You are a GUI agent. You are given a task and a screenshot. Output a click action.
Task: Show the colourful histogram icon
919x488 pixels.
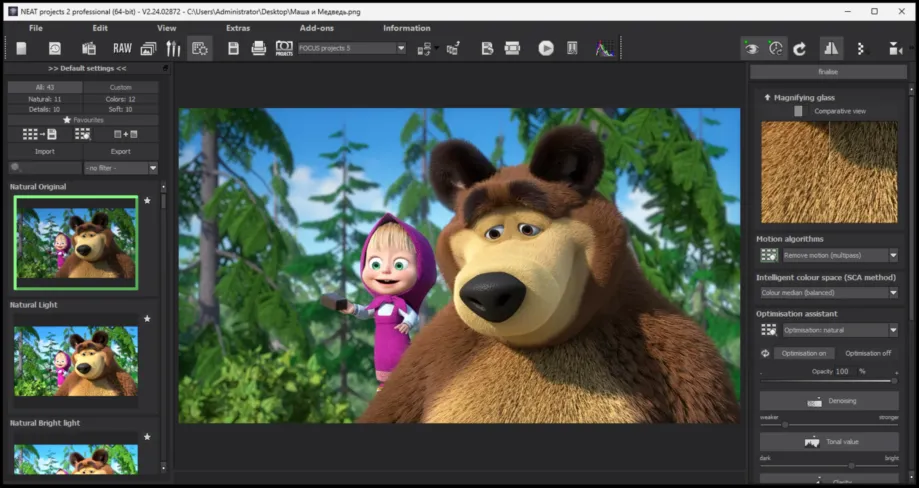(x=605, y=48)
